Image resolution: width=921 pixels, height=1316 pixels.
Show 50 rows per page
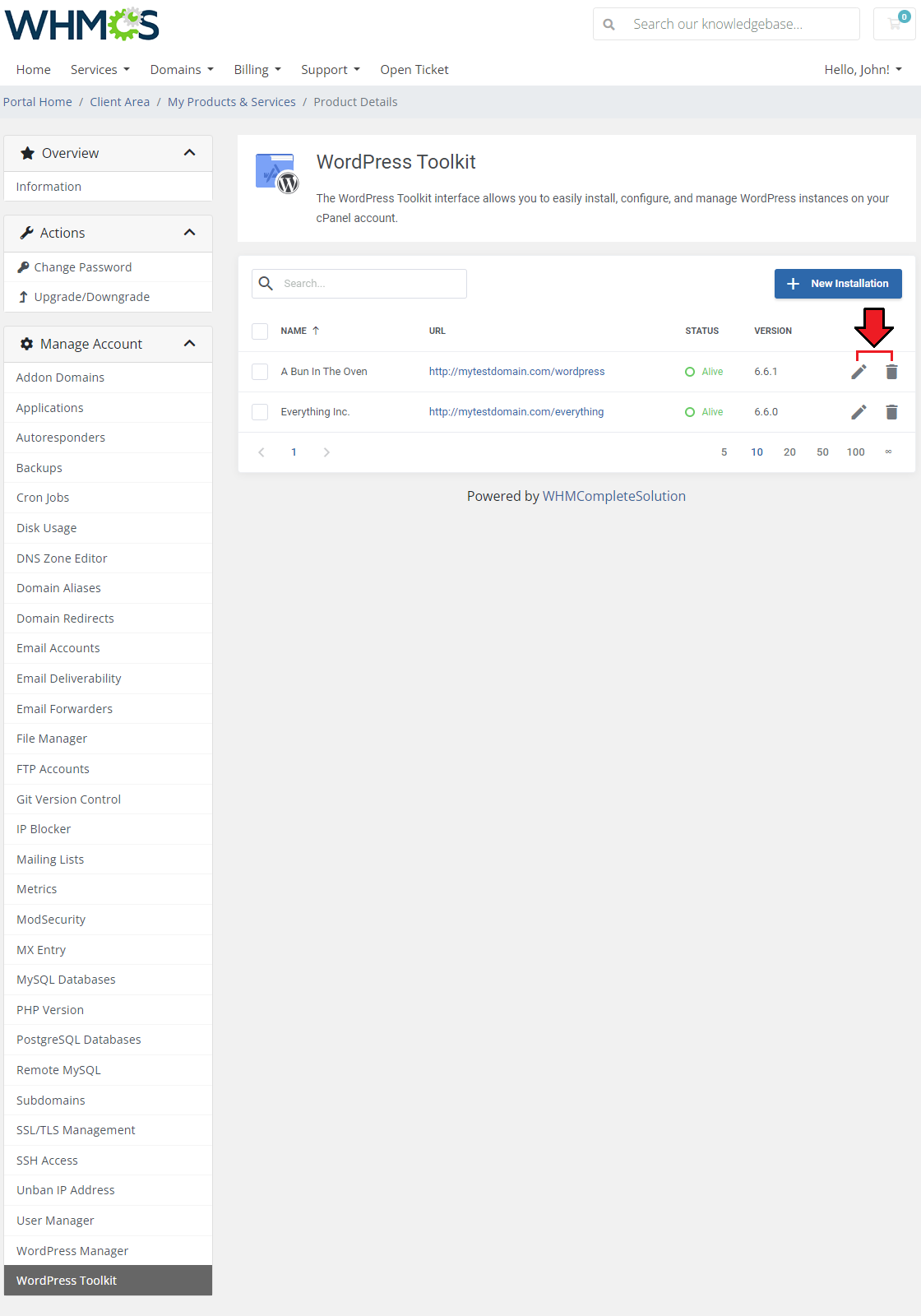(x=822, y=452)
